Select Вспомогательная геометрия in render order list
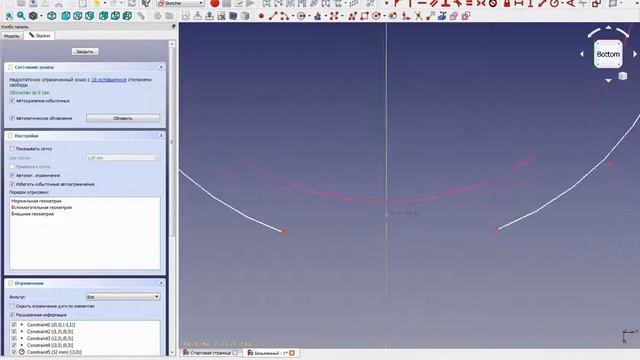The height and width of the screenshot is (360, 640). (x=41, y=207)
